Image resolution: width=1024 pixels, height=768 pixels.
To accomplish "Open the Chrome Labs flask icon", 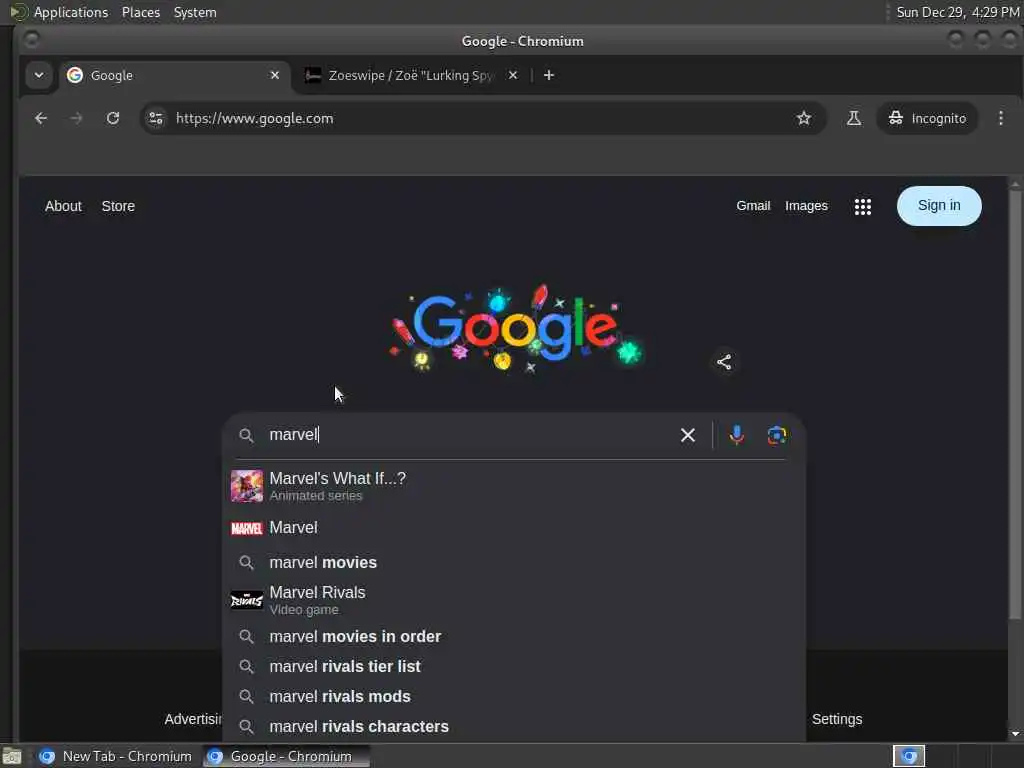I will (x=854, y=118).
